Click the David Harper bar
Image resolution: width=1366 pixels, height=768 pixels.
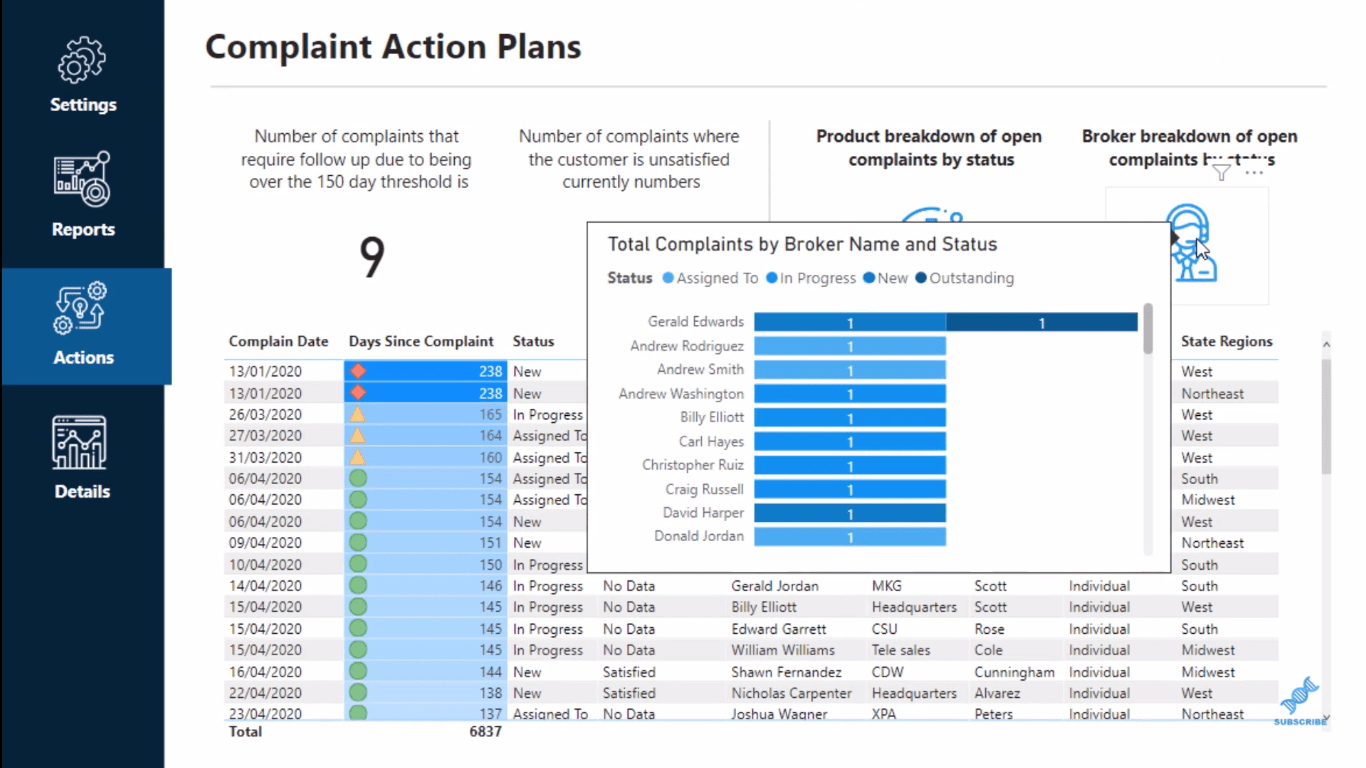tap(850, 513)
